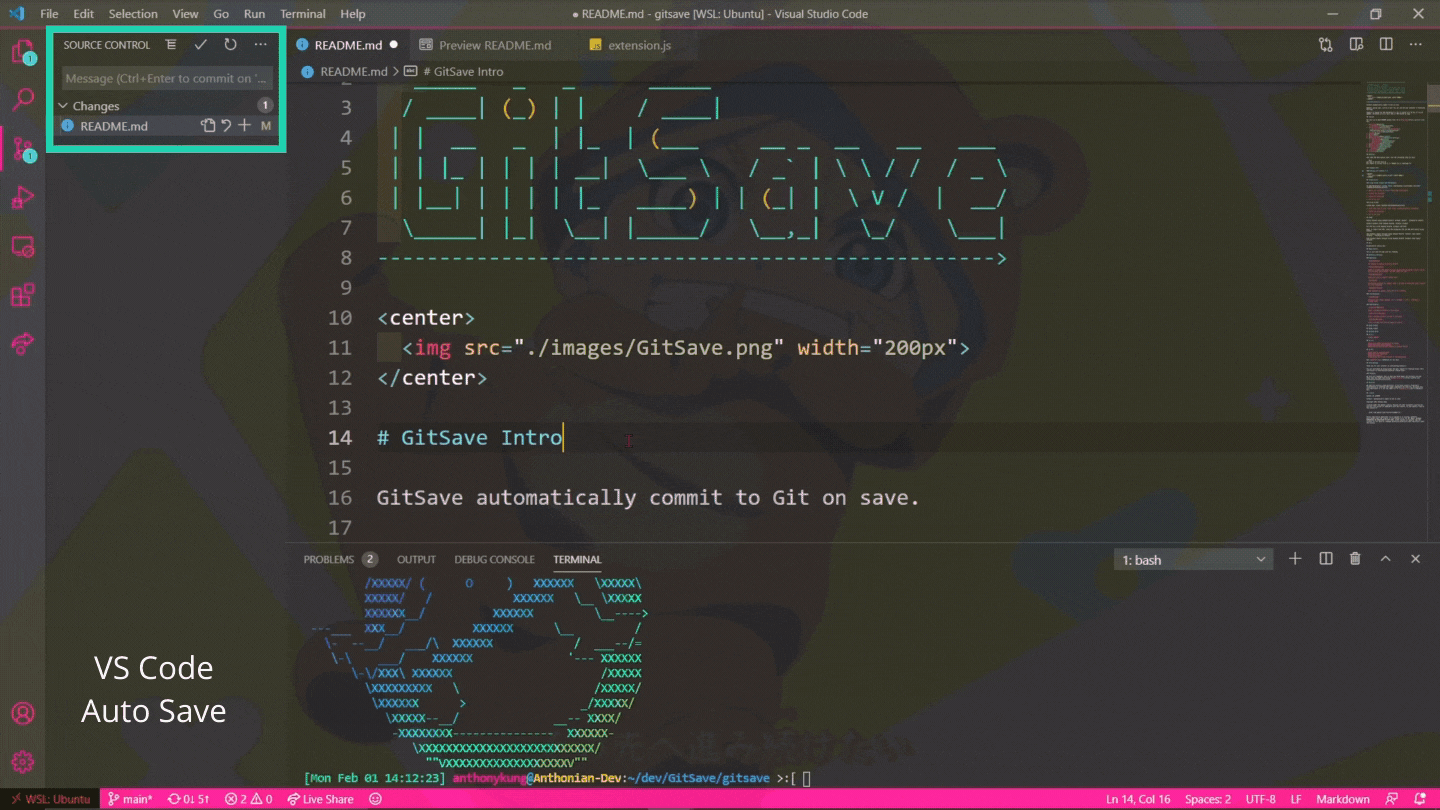1440x810 pixels.
Task: Click the commit checkmark in Source Control
Action: click(201, 45)
